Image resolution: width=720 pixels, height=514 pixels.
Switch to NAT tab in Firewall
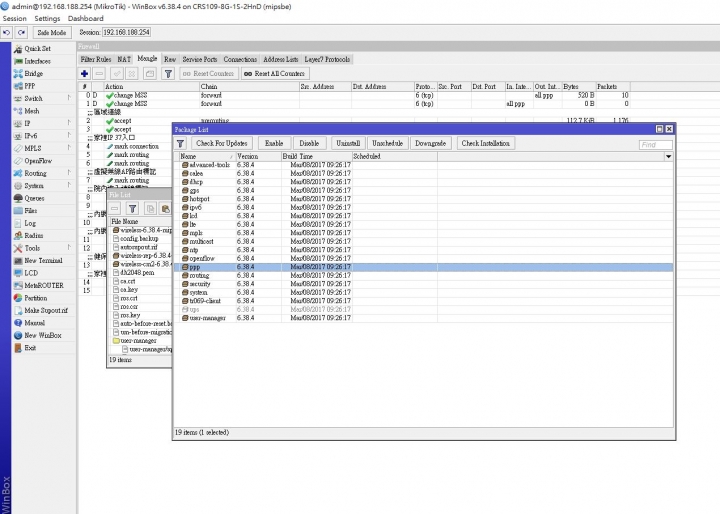(124, 59)
